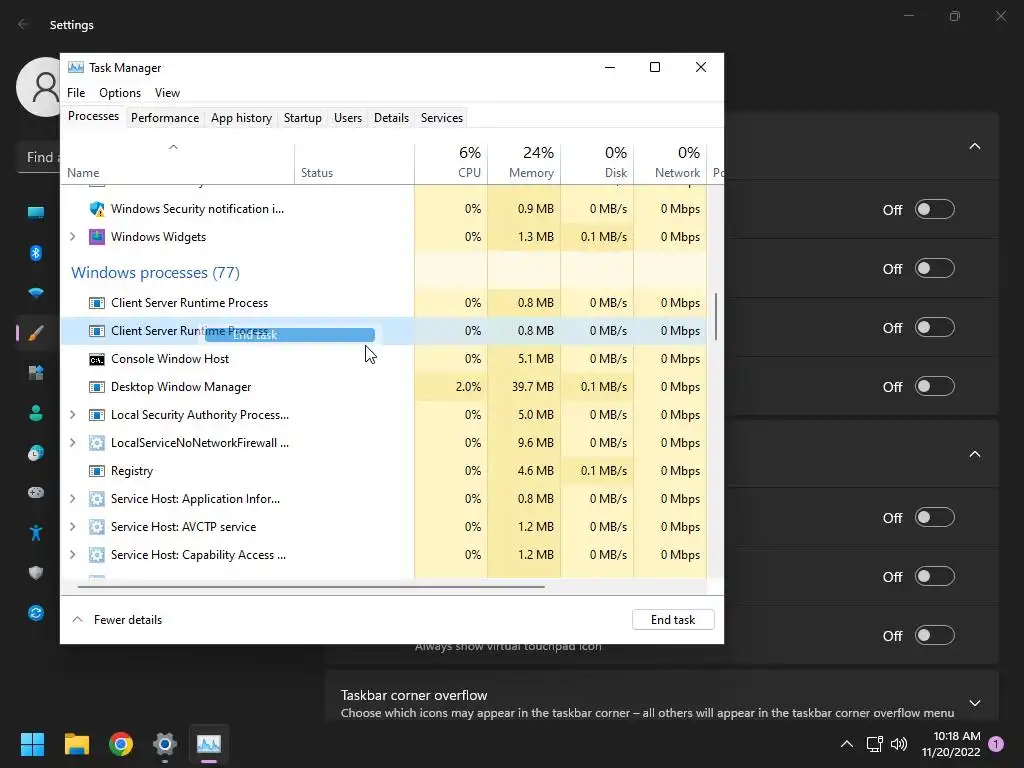Open Windows Update icon in Settings sidebar

[36, 613]
